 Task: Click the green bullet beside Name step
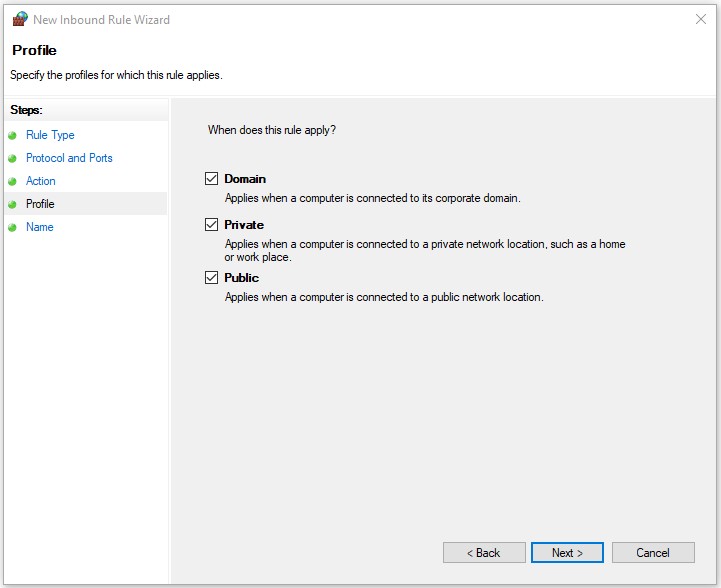[x=12, y=227]
